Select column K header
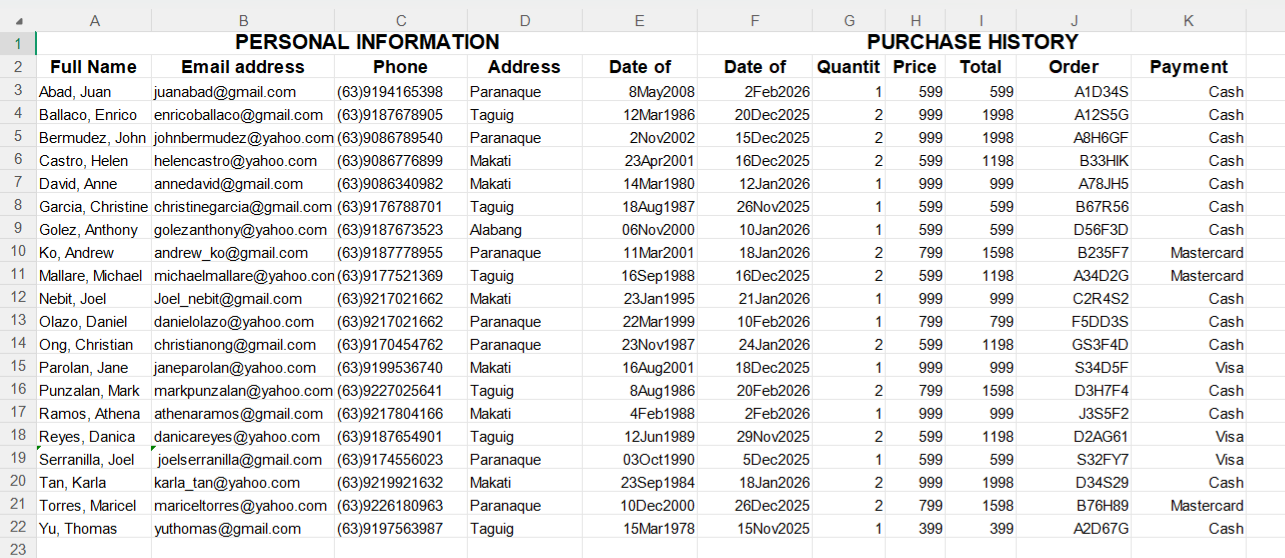This screenshot has height=558, width=1285. tap(1188, 20)
